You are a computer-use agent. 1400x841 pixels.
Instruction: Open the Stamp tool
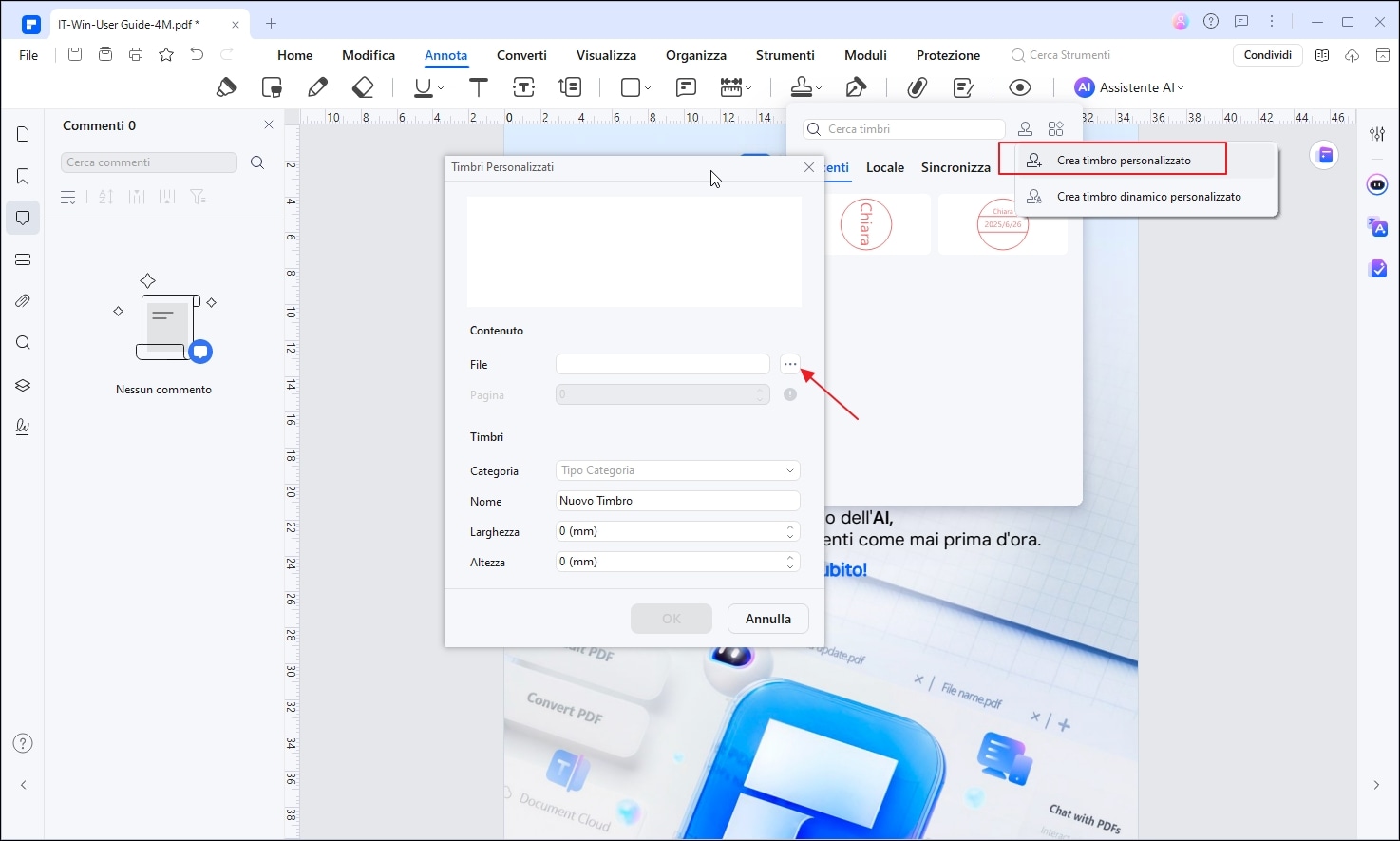pyautogui.click(x=802, y=87)
